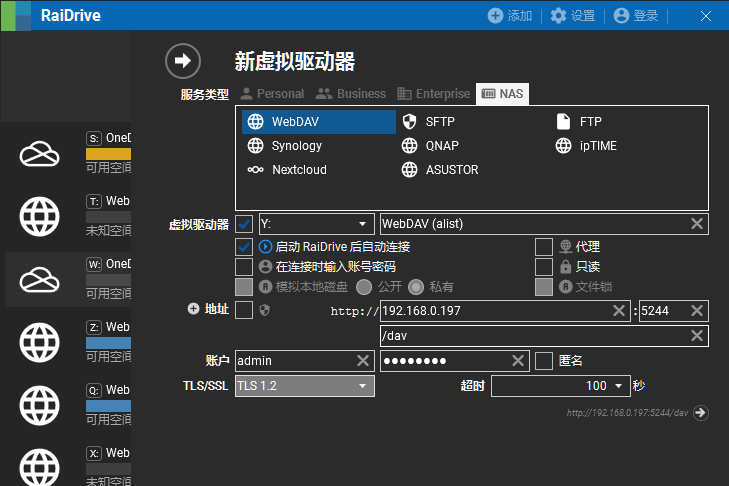This screenshot has height=486, width=729.
Task: Select ASUSTOR service
Action: (440, 170)
